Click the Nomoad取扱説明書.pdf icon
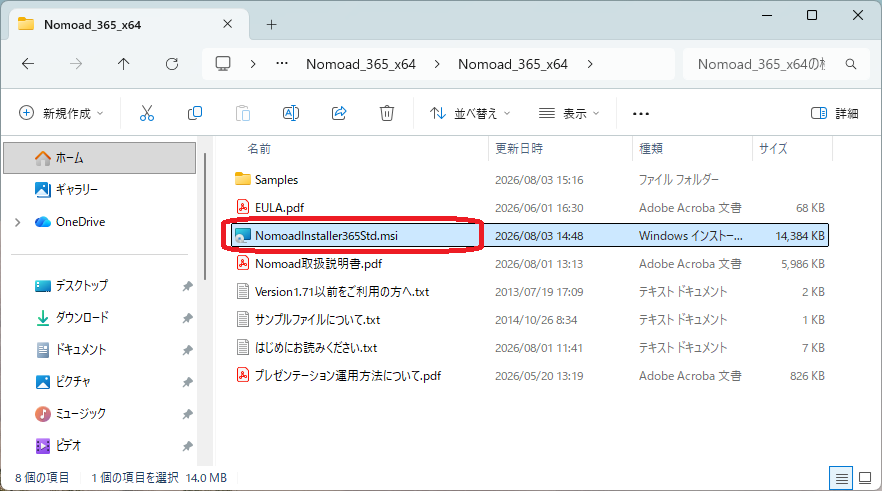Screen dimensions: 882x491 (x=242, y=263)
